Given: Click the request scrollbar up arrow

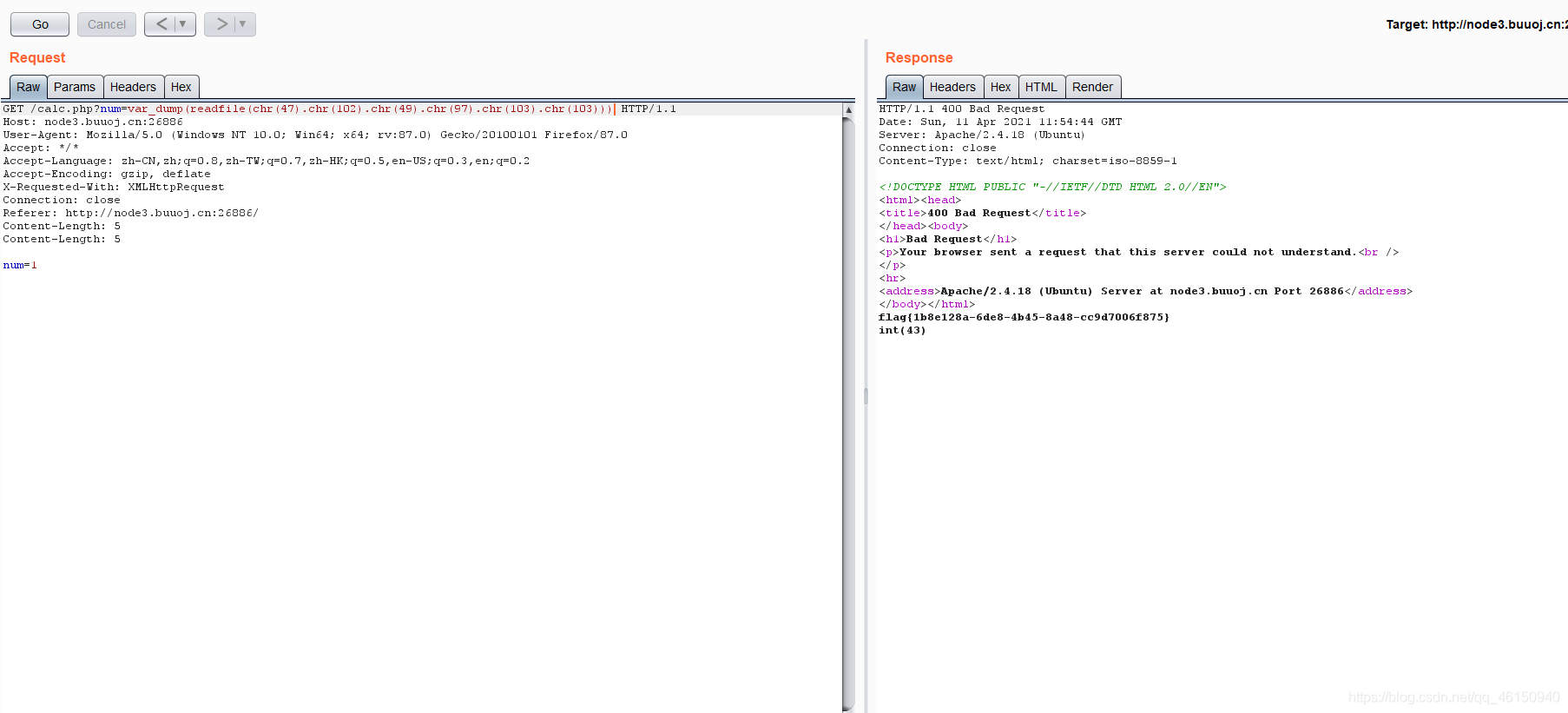Looking at the screenshot, I should [848, 109].
